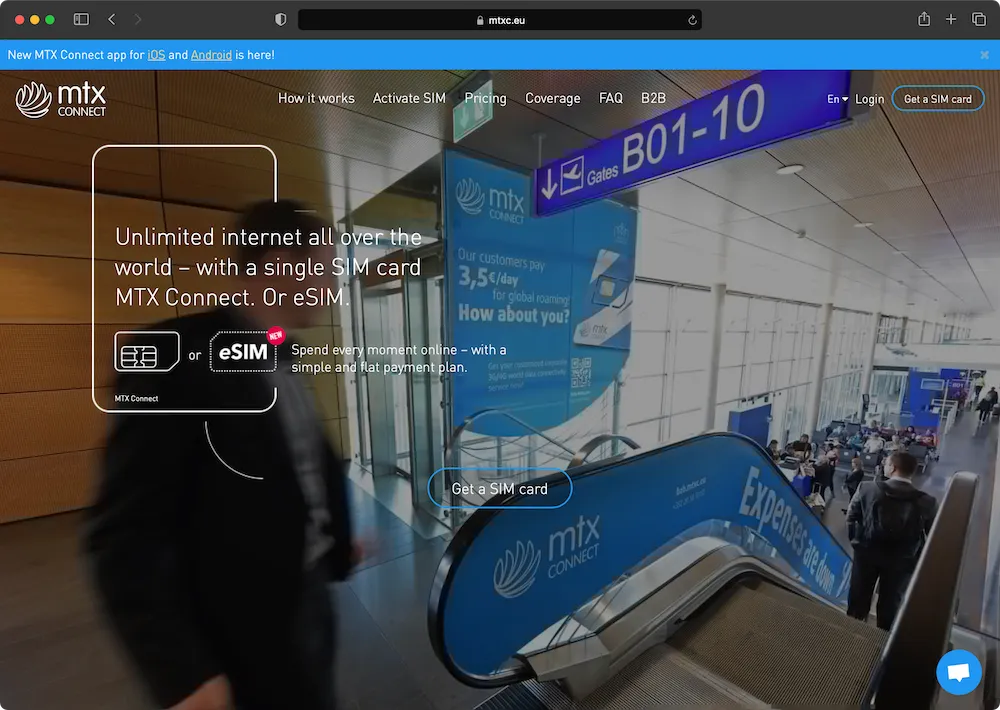Open the FAQ section
This screenshot has width=1000, height=710.
(610, 98)
